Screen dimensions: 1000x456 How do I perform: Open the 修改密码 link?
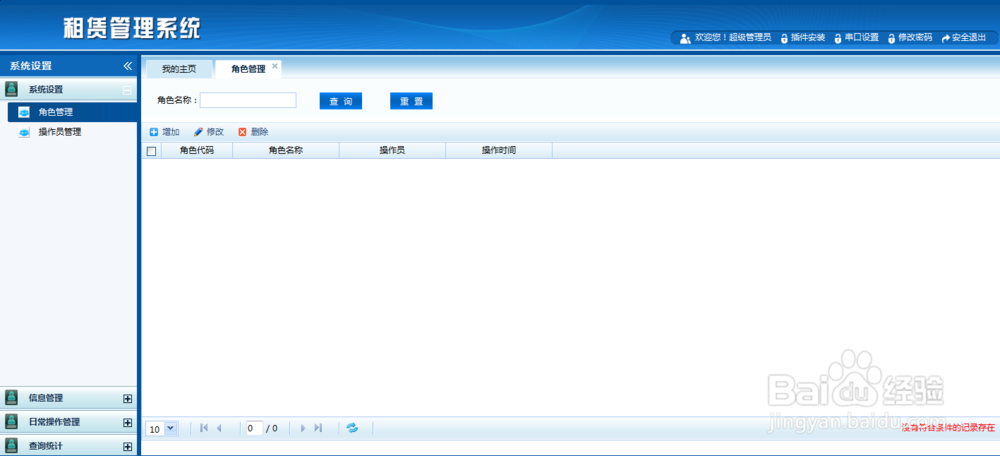[x=915, y=38]
